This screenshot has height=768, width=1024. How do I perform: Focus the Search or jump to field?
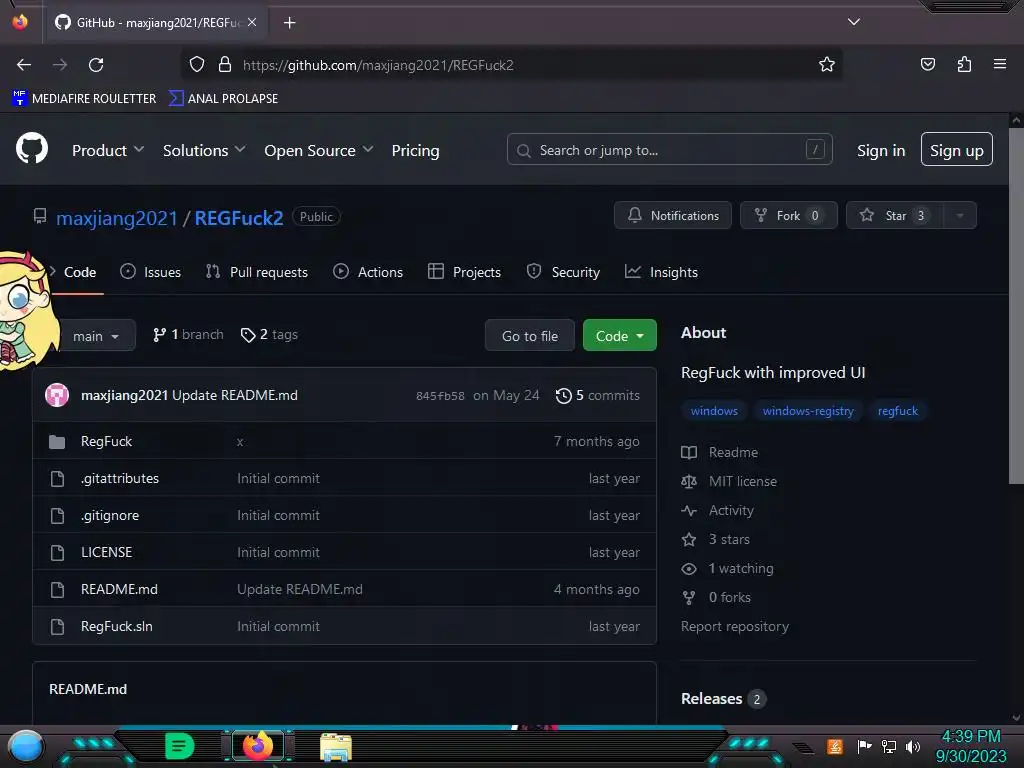coord(669,150)
